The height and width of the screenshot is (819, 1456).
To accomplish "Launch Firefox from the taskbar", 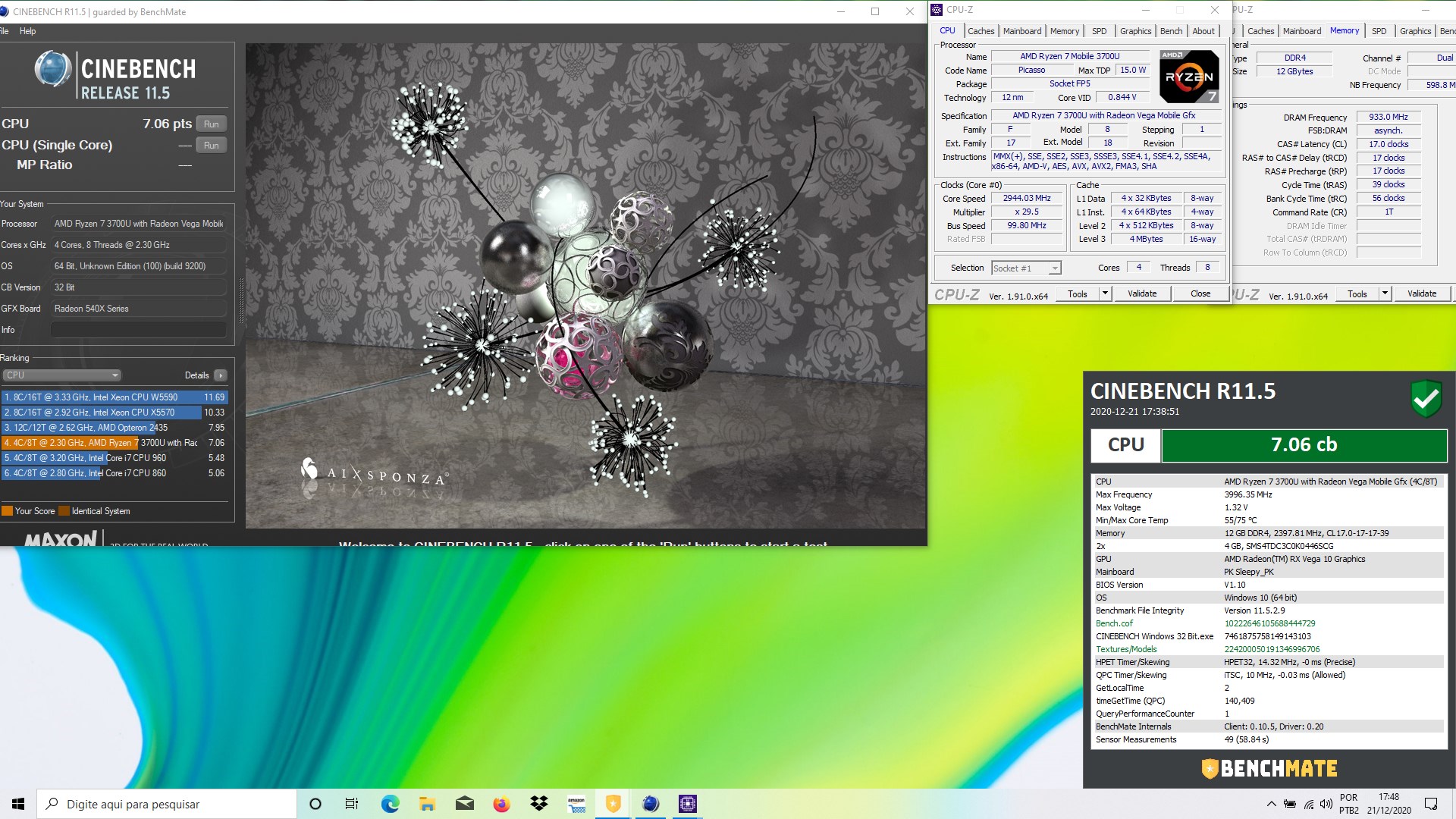I will 501,804.
